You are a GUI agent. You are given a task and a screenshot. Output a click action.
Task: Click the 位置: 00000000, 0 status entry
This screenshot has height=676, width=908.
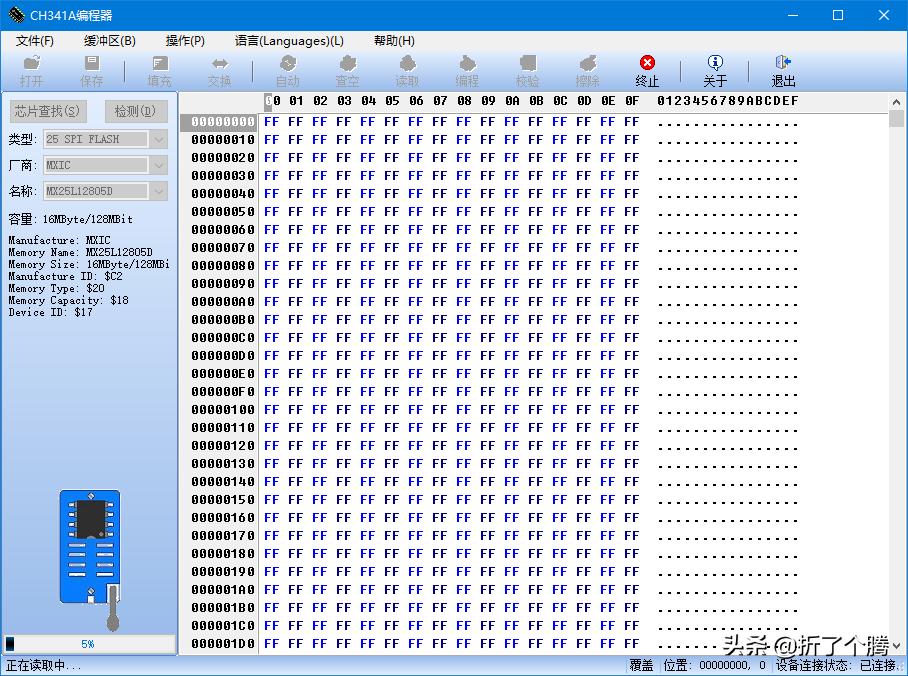(714, 666)
